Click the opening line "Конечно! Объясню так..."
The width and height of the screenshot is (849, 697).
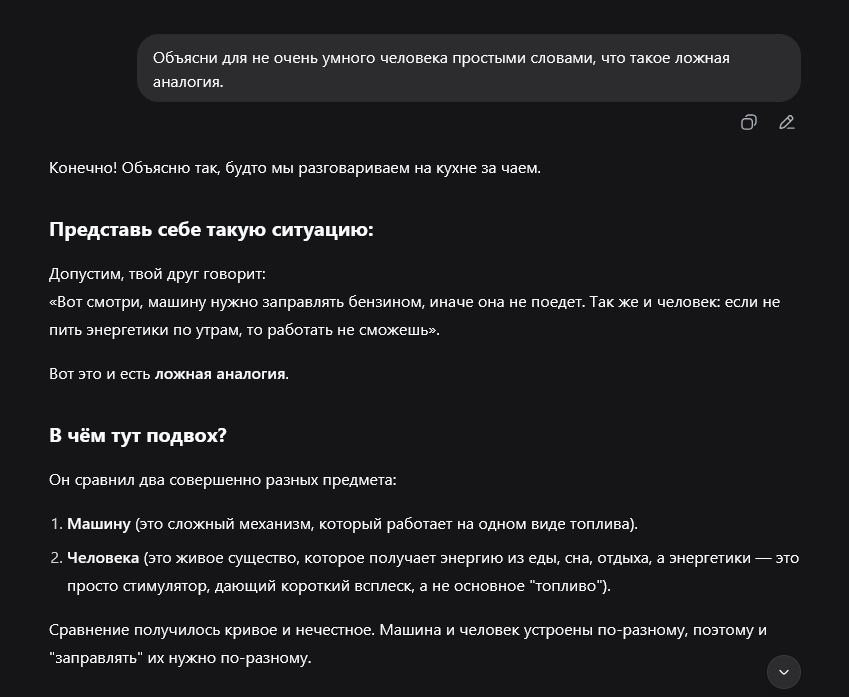(294, 168)
